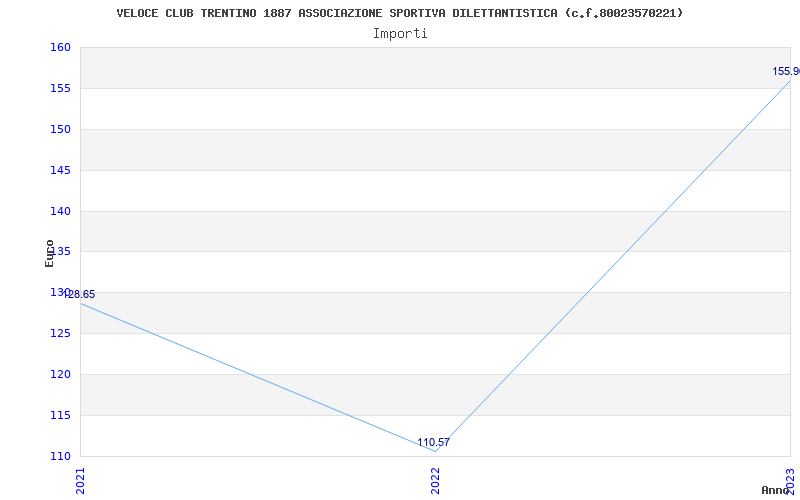
Task: Click the 2022 x-axis label
Action: 435,481
